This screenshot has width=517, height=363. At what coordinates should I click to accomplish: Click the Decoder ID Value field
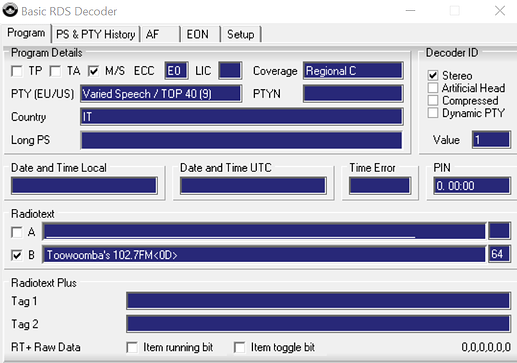click(491, 140)
